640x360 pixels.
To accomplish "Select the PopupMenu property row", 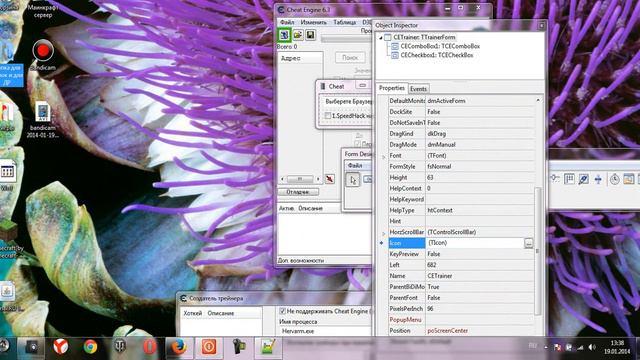I will coord(461,320).
